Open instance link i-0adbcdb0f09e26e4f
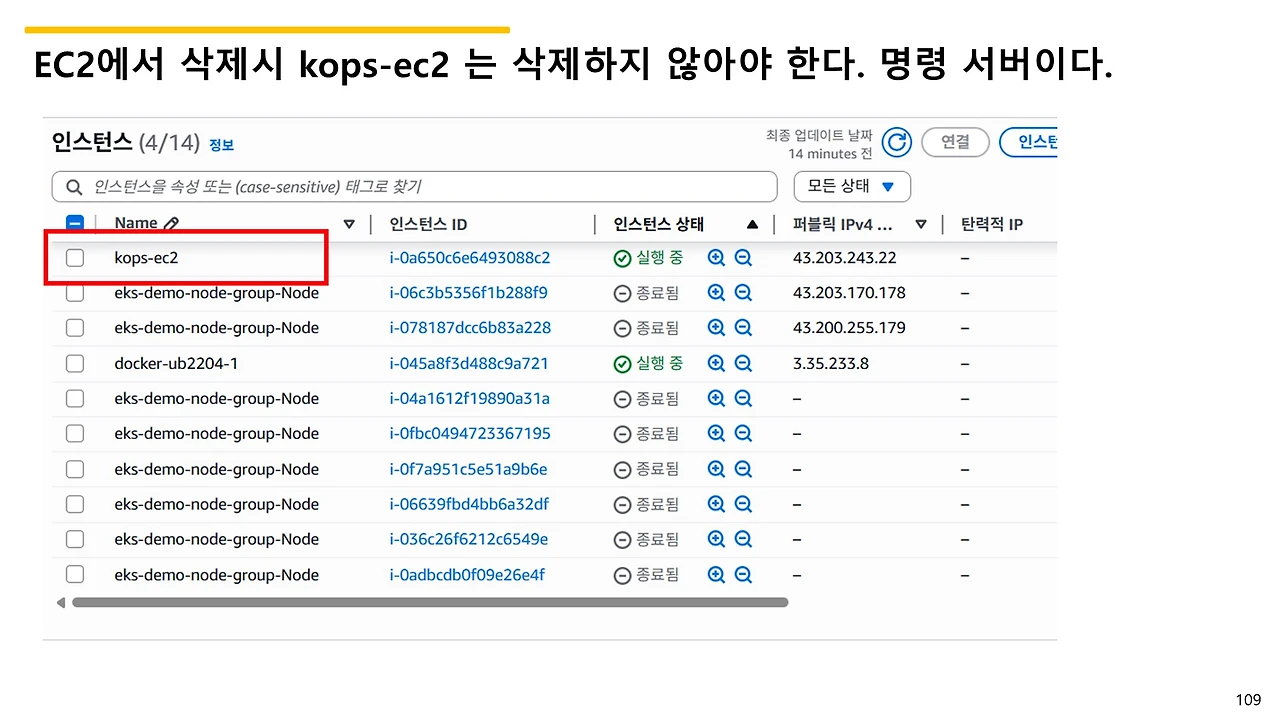 point(467,575)
